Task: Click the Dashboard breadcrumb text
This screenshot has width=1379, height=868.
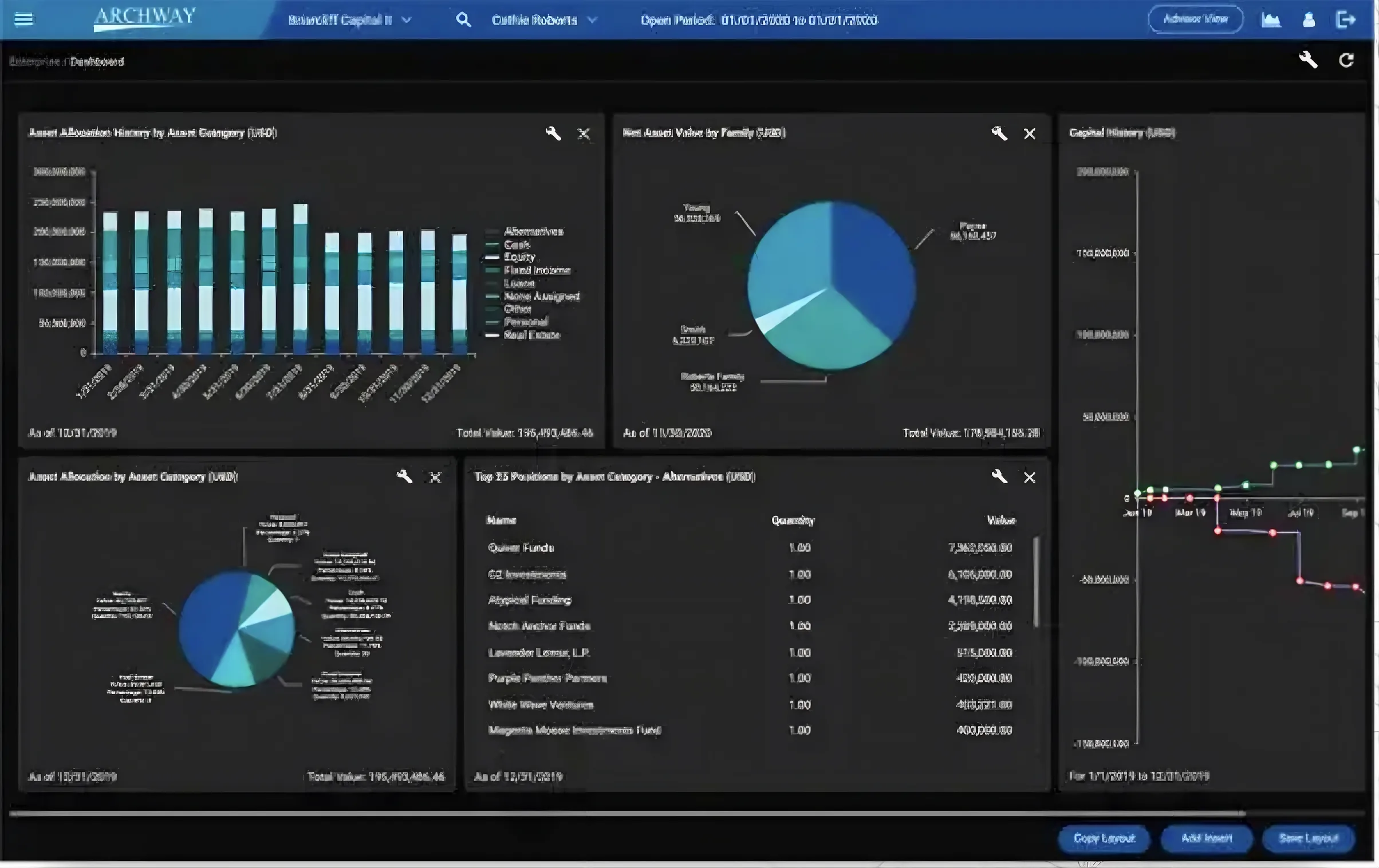Action: point(97,61)
